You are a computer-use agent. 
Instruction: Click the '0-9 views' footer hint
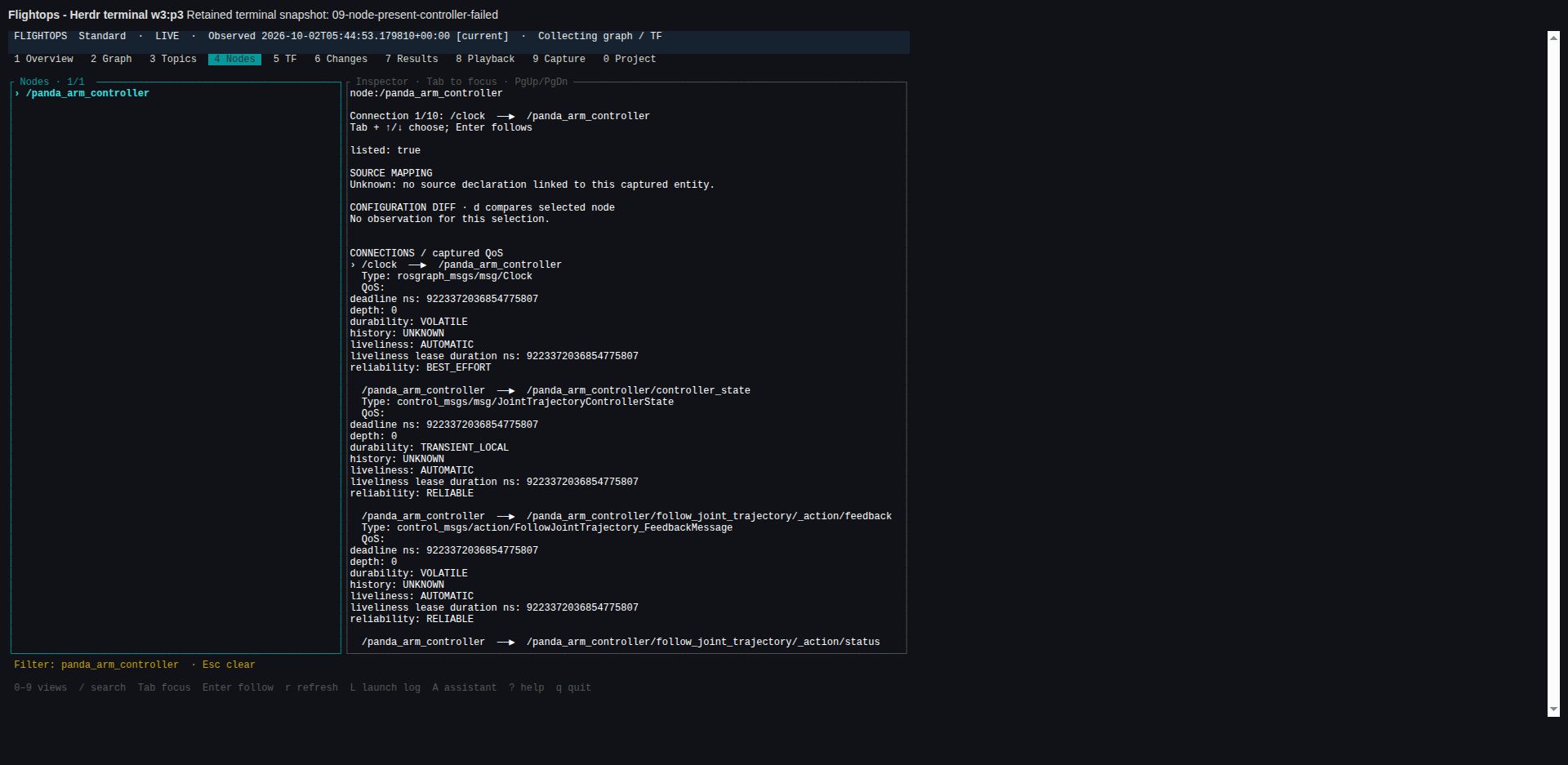(x=40, y=687)
